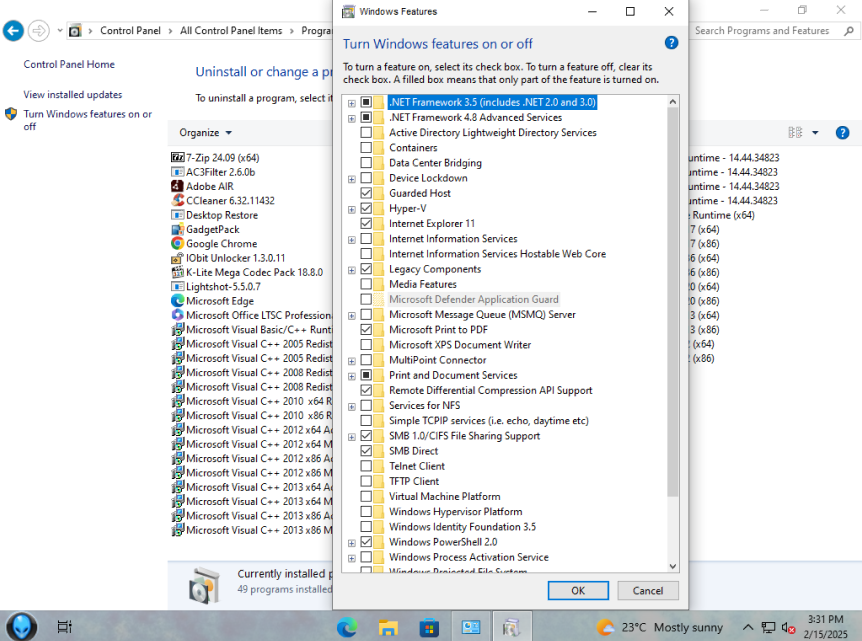Open File Explorer from the taskbar
The image size is (862, 641).
click(388, 627)
